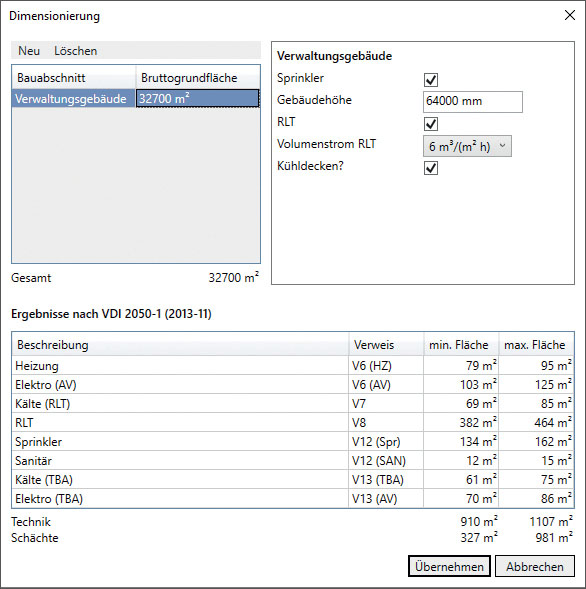Screen dimensions: 586x589
Task: Click the Abbrechen button
Action: pos(535,566)
